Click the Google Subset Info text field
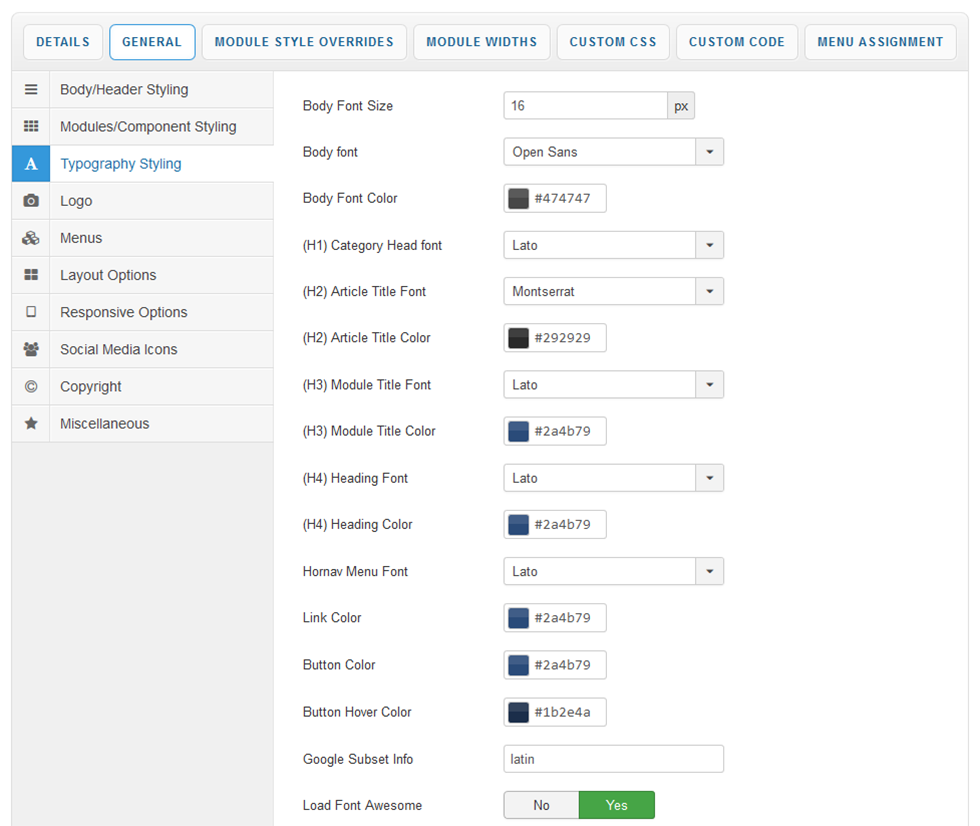 tap(613, 759)
